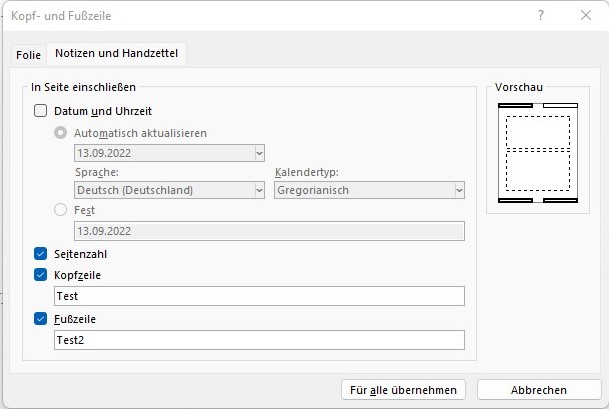This screenshot has height=409, width=609.
Task: Select Automatisch aktualisieren radio button
Action: [60, 133]
